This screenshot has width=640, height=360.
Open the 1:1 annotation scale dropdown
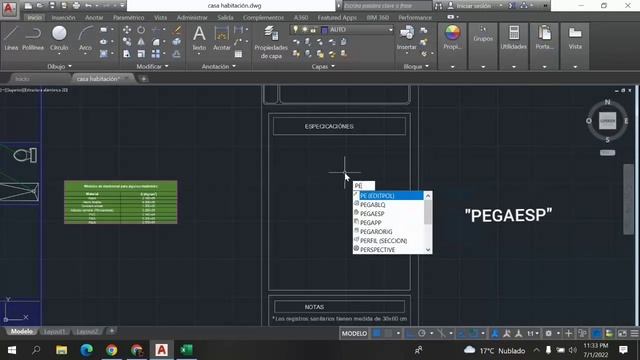coord(532,333)
